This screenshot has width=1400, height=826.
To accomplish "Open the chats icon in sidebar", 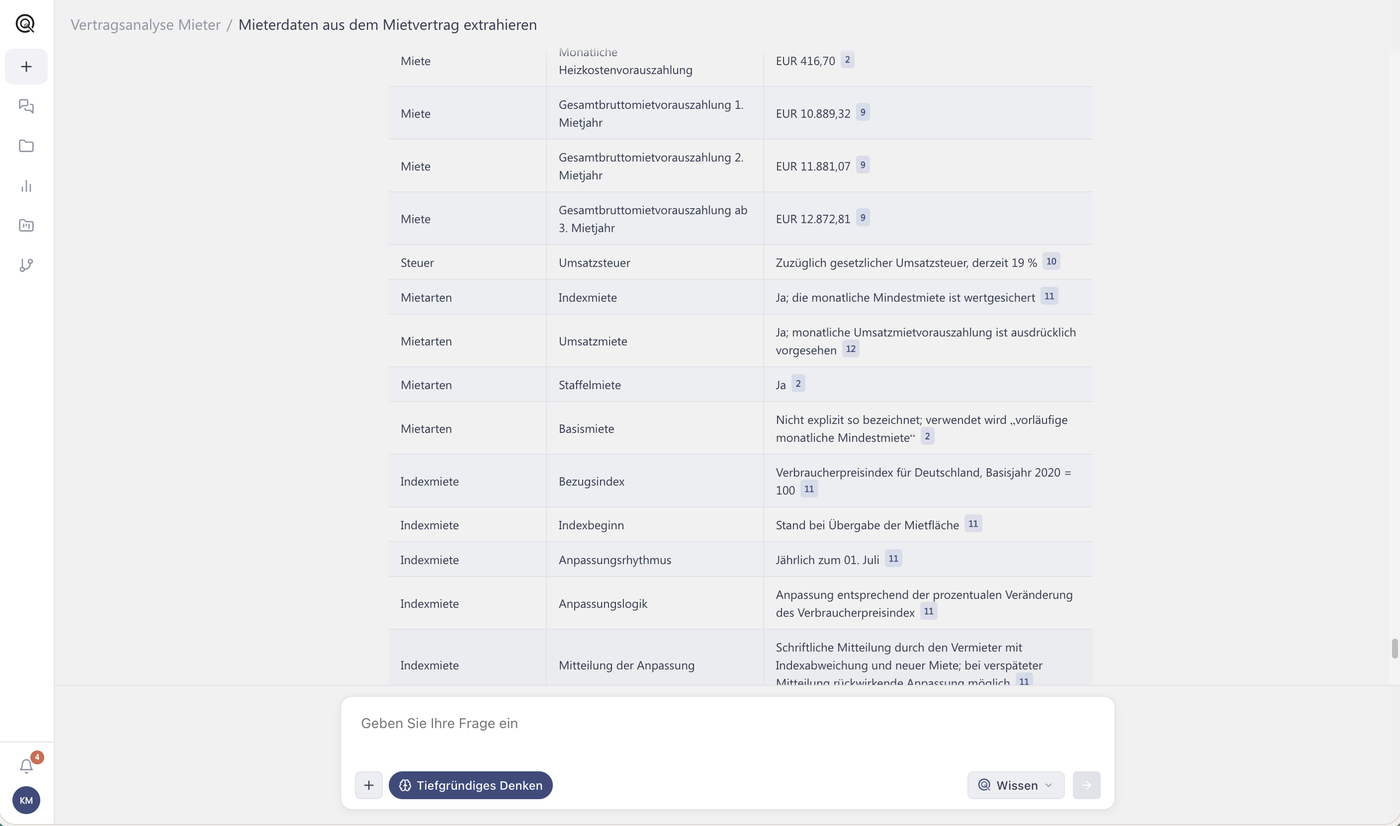I will 26,106.
